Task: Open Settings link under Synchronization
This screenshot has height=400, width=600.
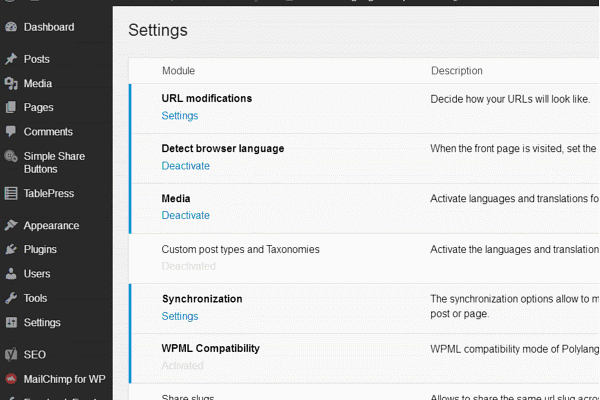Action: (180, 316)
